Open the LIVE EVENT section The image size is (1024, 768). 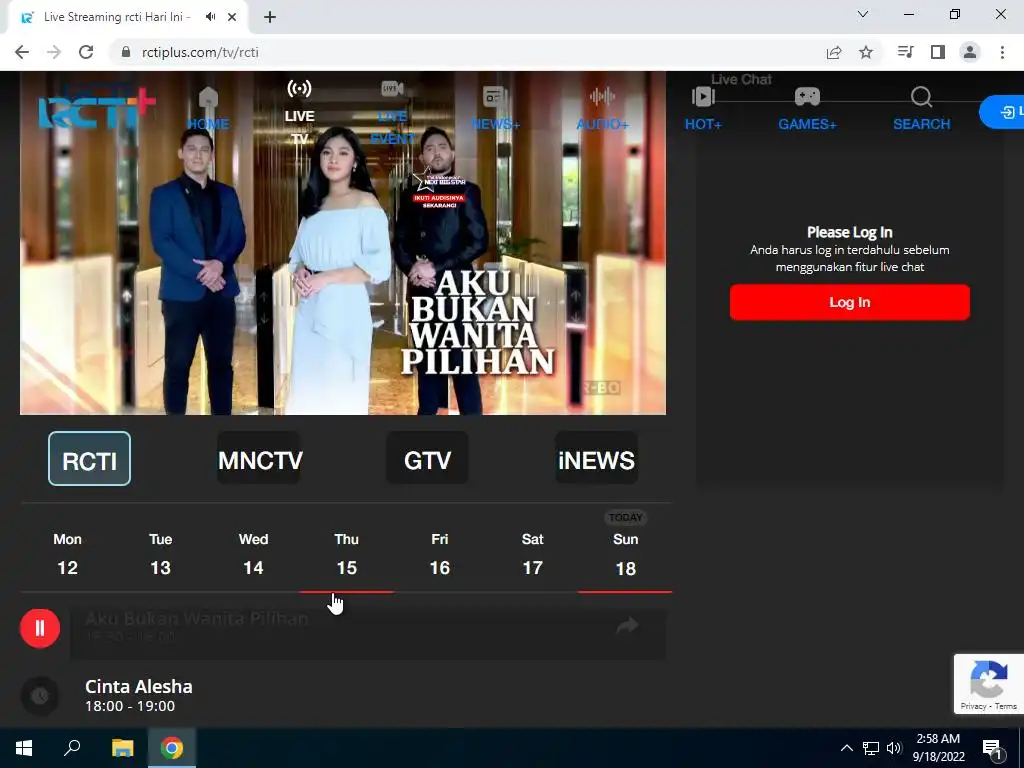(x=392, y=112)
